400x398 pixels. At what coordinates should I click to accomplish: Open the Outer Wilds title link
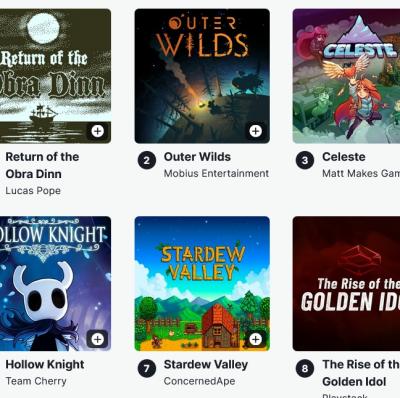[197, 157]
